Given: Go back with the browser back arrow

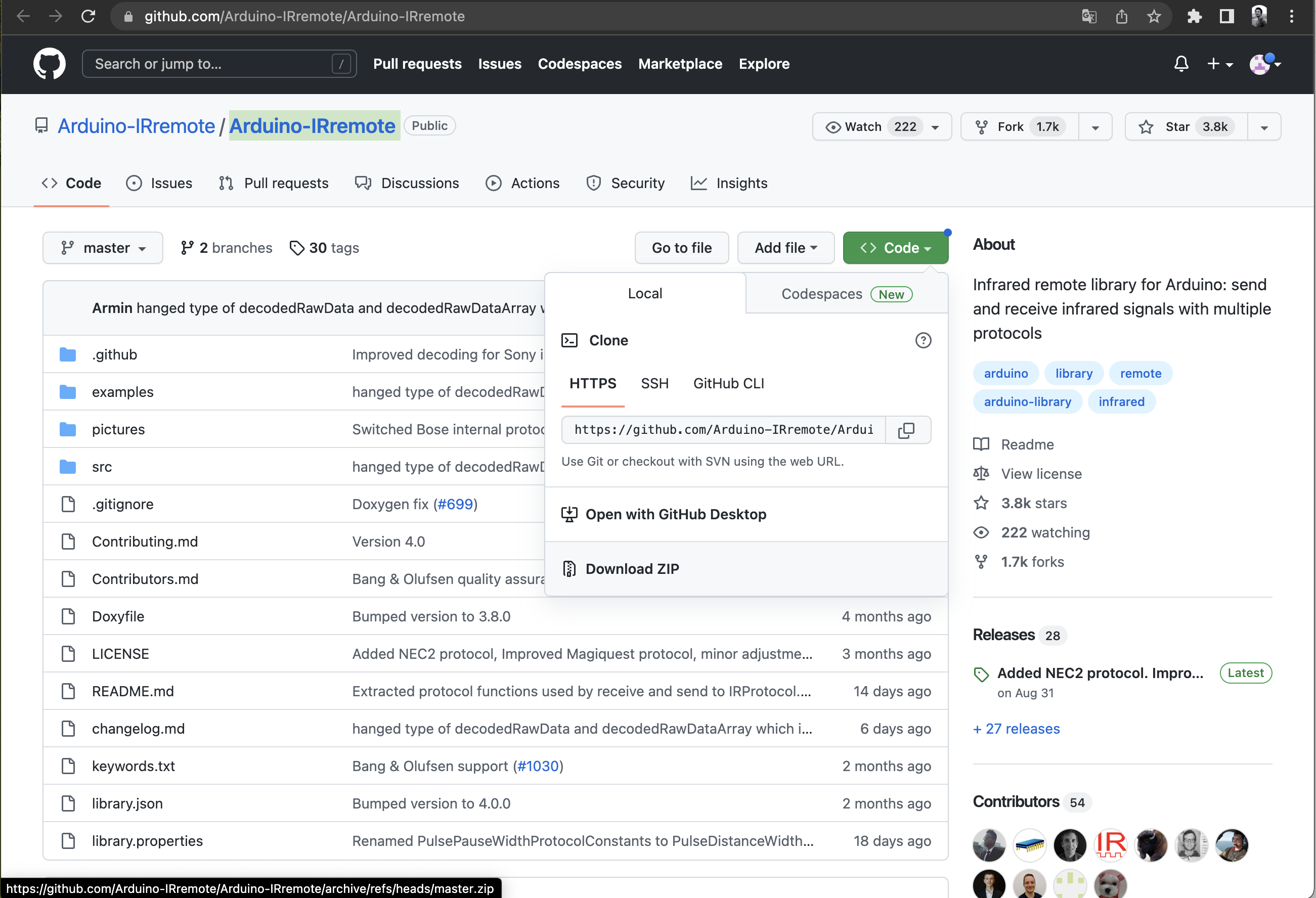Looking at the screenshot, I should click(x=23, y=16).
